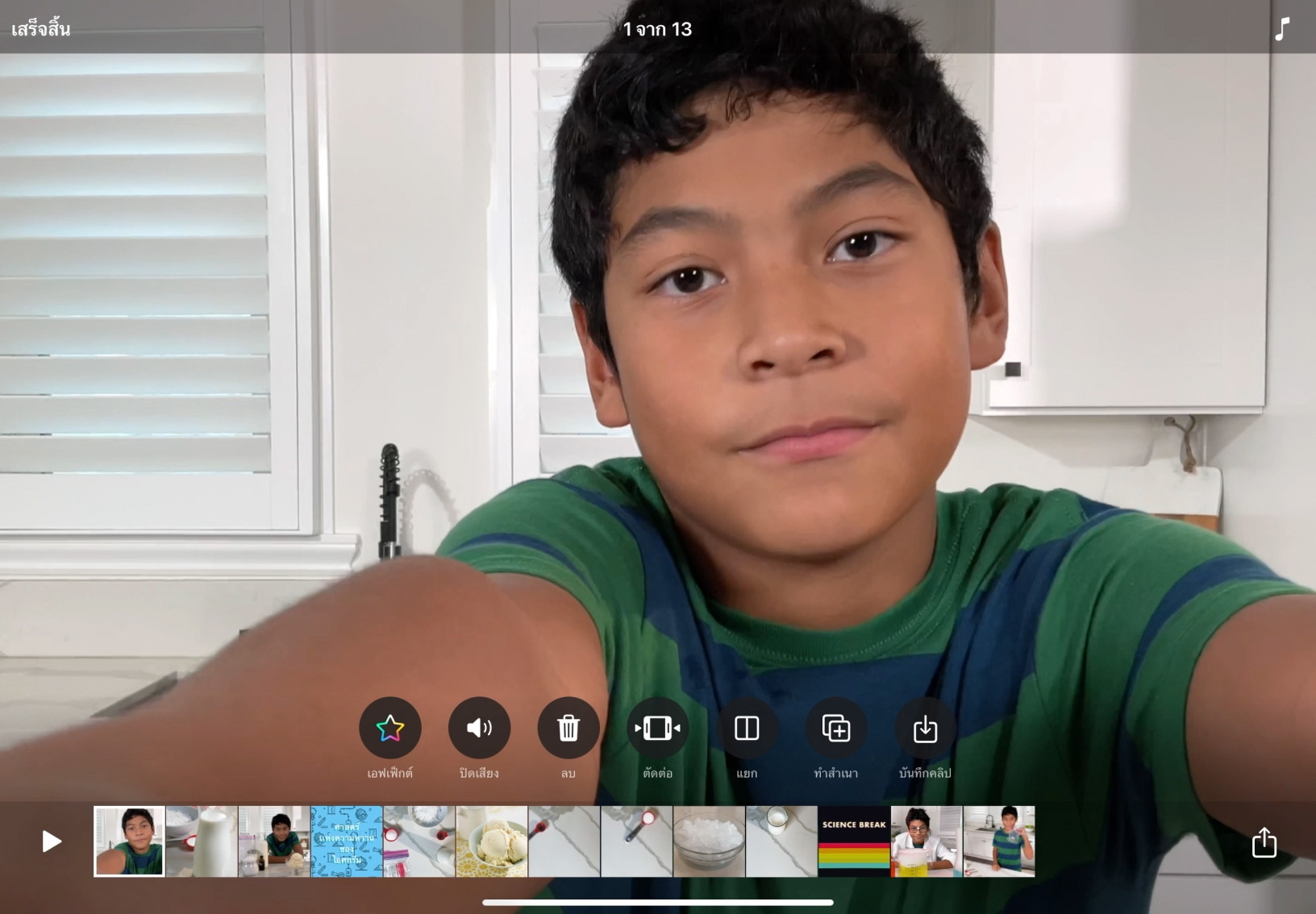
Task: Select the blue Thai title card clip
Action: pos(347,841)
